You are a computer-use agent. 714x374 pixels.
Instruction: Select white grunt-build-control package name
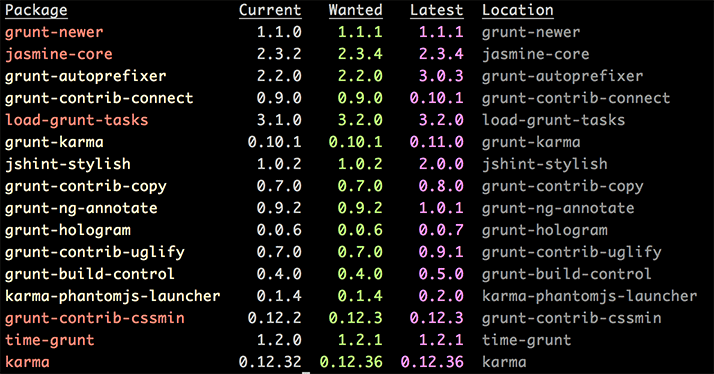coord(90,274)
